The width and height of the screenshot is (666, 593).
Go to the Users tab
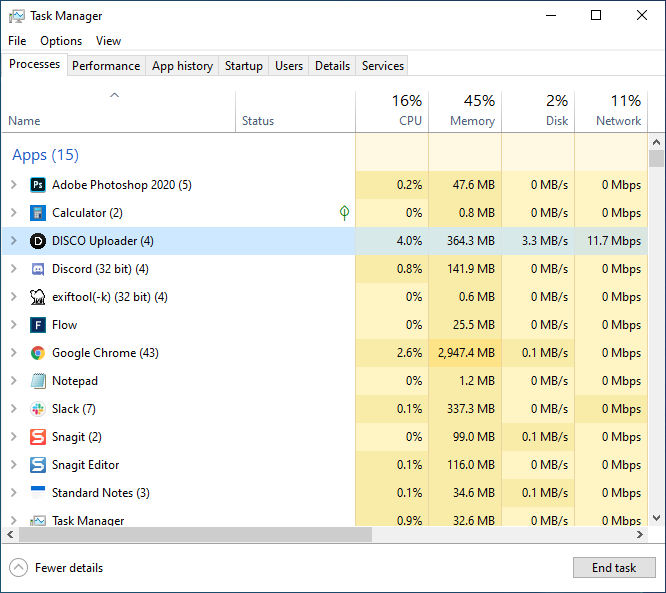pos(289,66)
